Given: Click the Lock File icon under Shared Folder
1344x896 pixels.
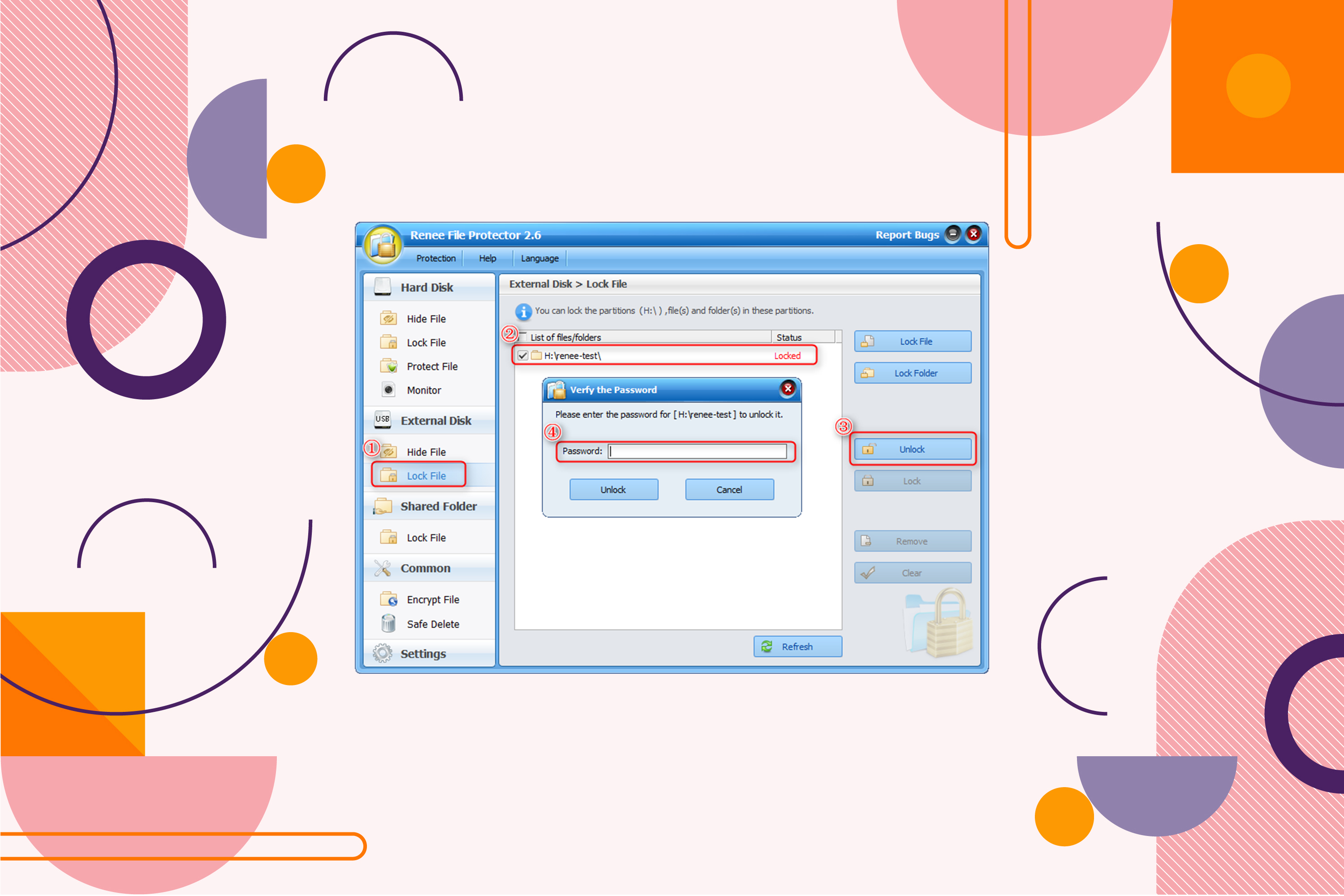Looking at the screenshot, I should [388, 537].
